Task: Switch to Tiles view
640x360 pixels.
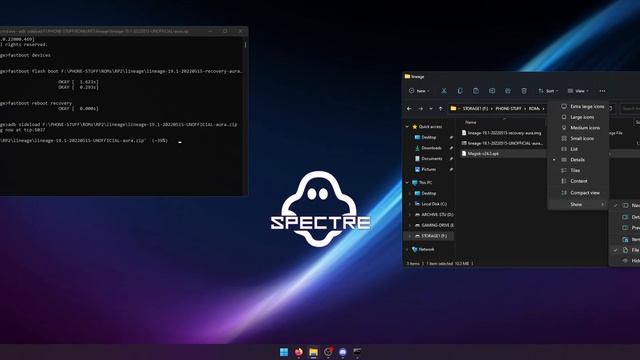Action: point(578,170)
